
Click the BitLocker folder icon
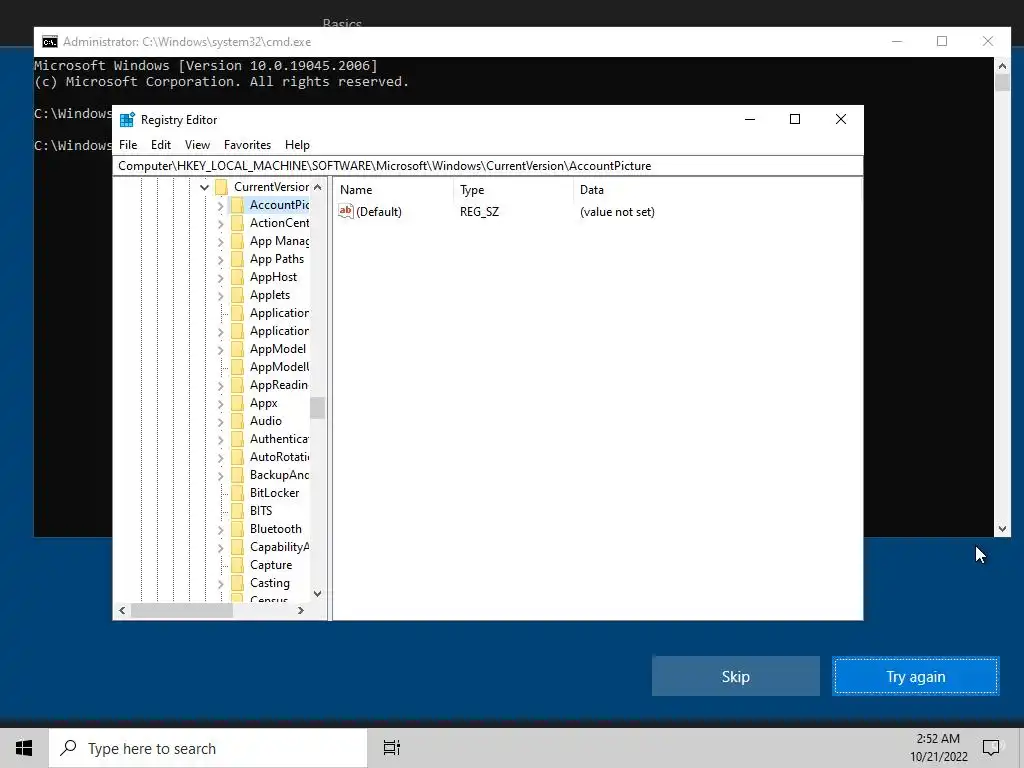(x=238, y=493)
